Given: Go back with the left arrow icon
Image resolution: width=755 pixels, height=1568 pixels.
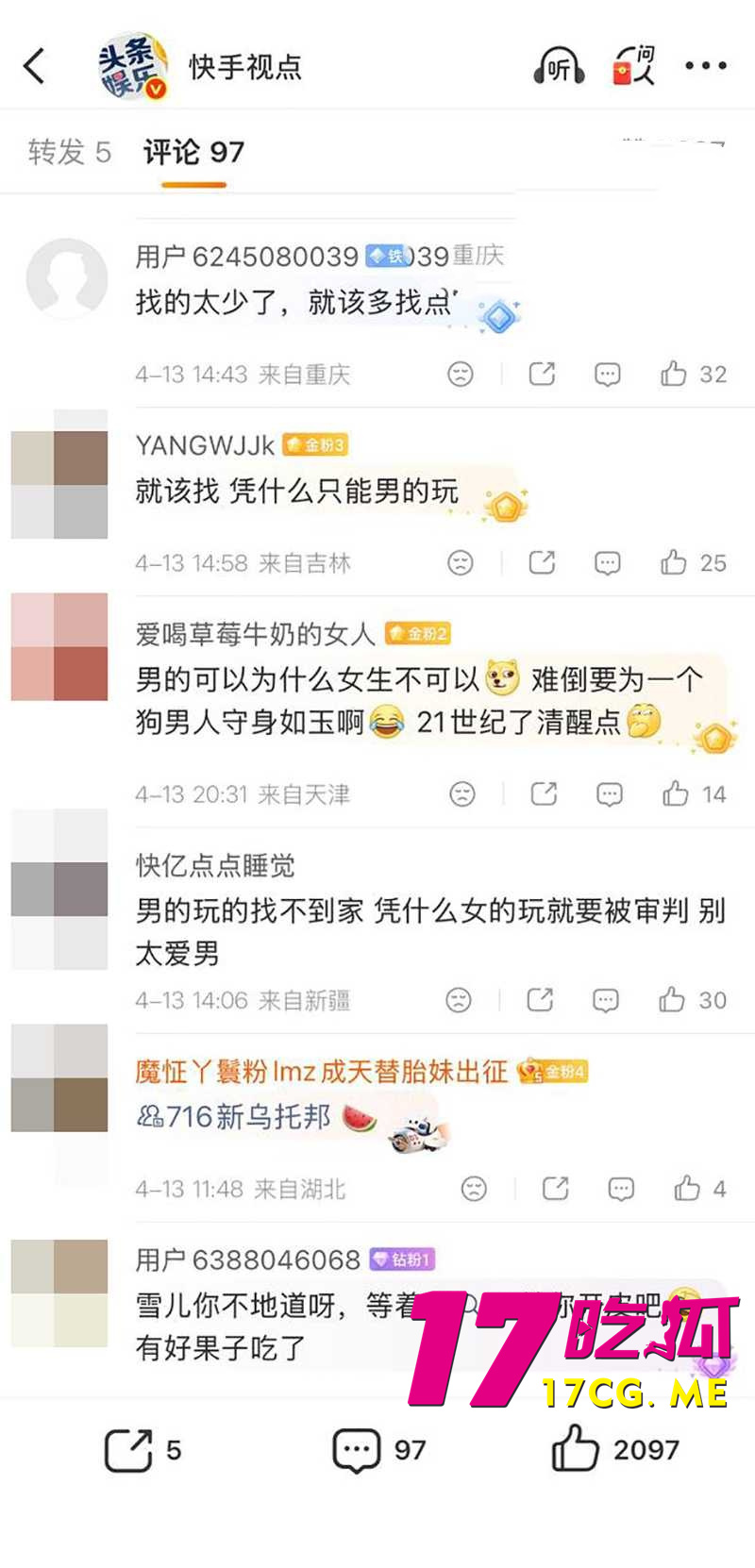Looking at the screenshot, I should [x=34, y=66].
